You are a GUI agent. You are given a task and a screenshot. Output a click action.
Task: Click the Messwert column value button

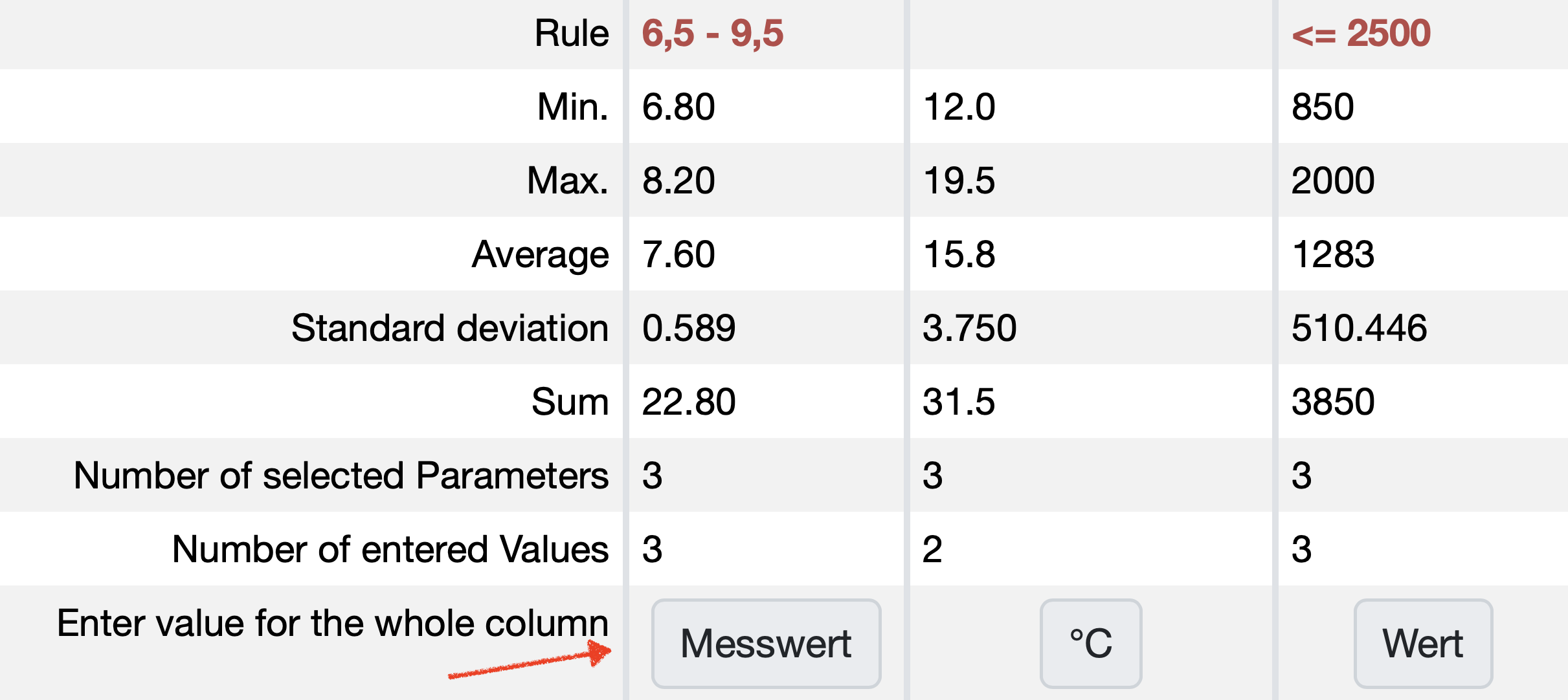tap(766, 643)
